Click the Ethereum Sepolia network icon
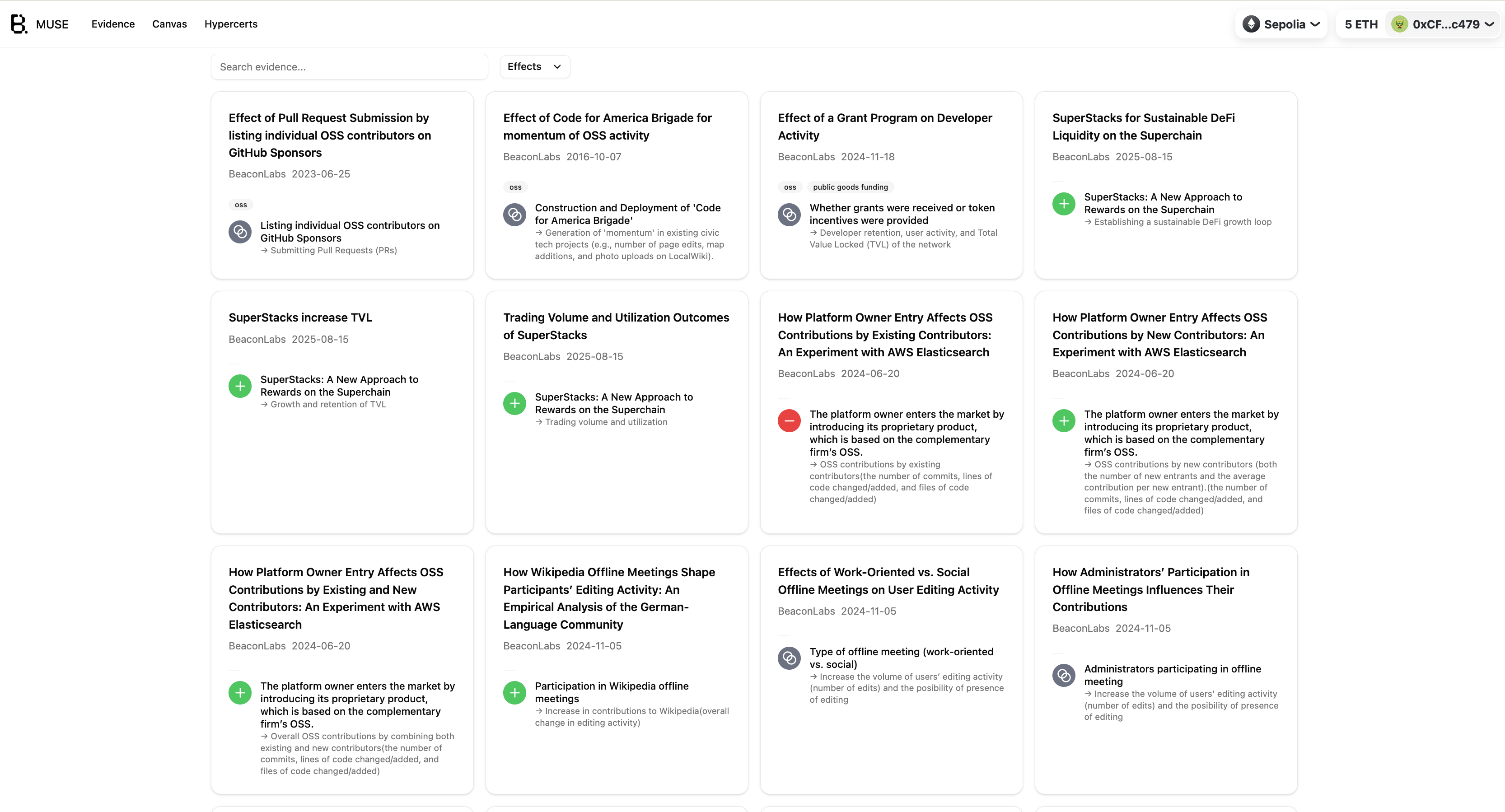 (1251, 24)
